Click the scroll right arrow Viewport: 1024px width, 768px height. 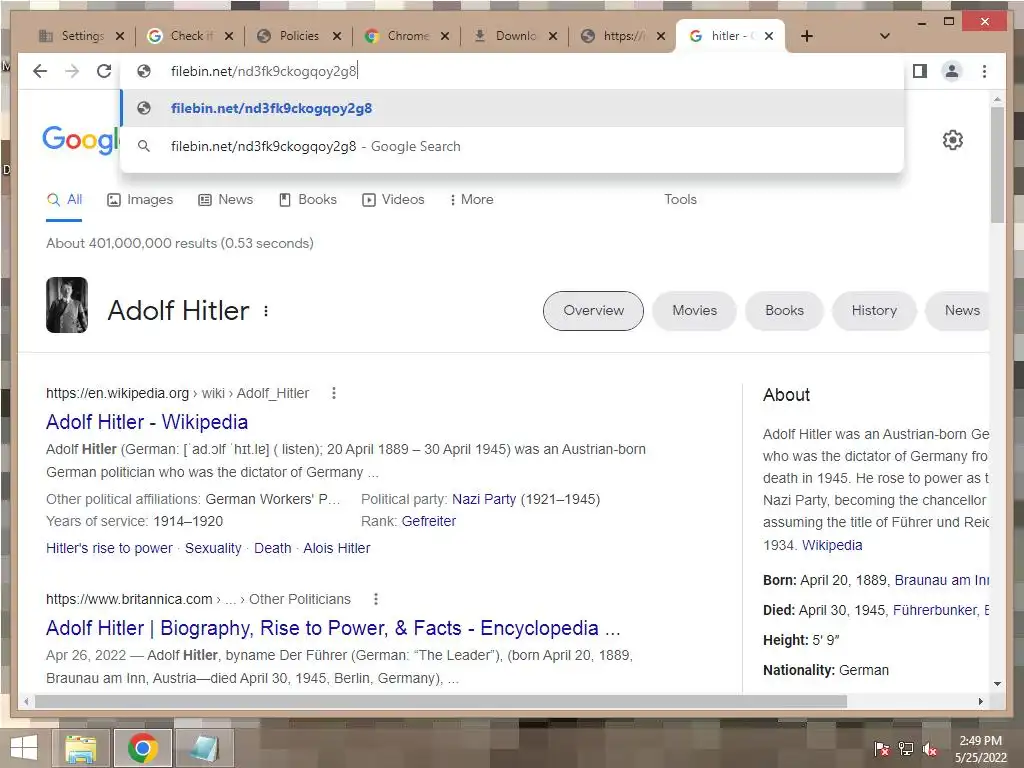(980, 701)
